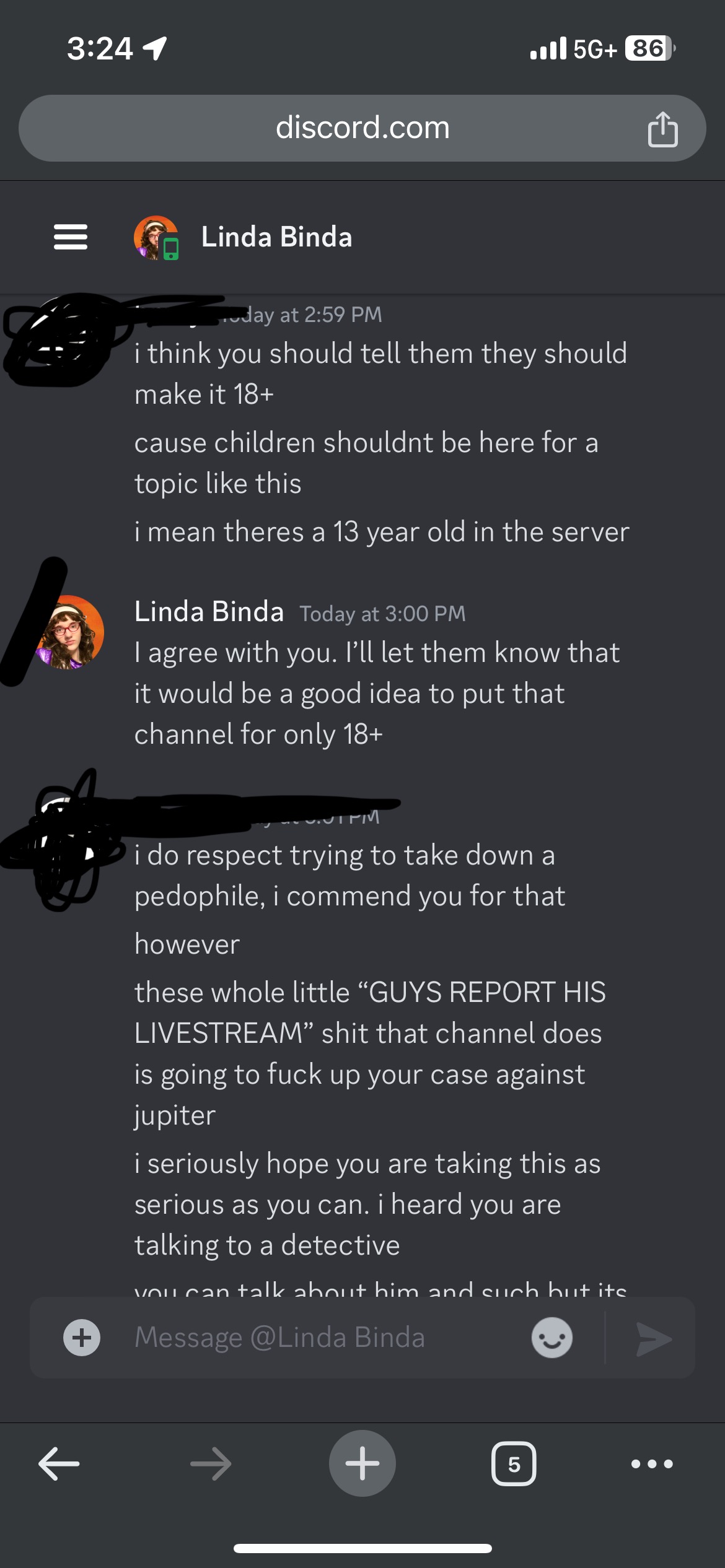Tap Linda Binda's avatar beside her message
This screenshot has height=1568, width=725.
tap(69, 632)
